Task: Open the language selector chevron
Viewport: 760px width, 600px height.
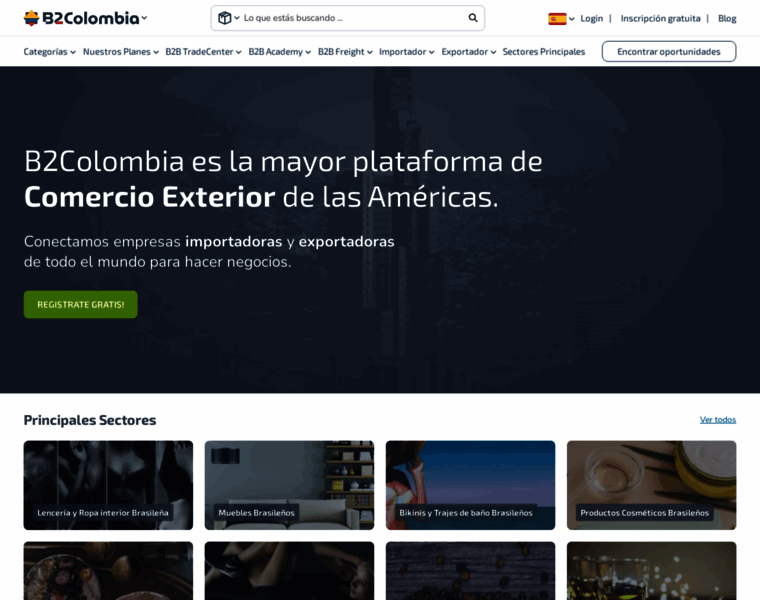Action: (572, 19)
